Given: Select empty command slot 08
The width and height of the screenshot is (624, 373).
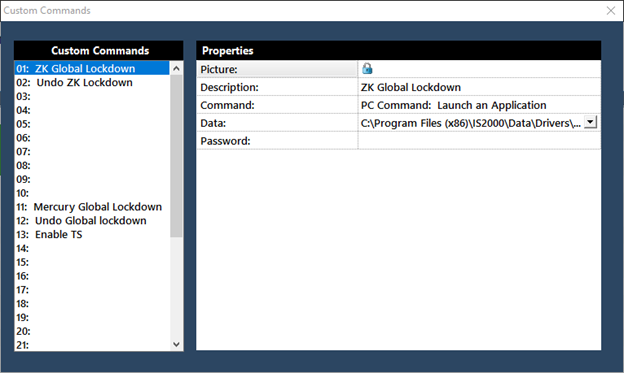Looking at the screenshot, I should click(92, 165).
